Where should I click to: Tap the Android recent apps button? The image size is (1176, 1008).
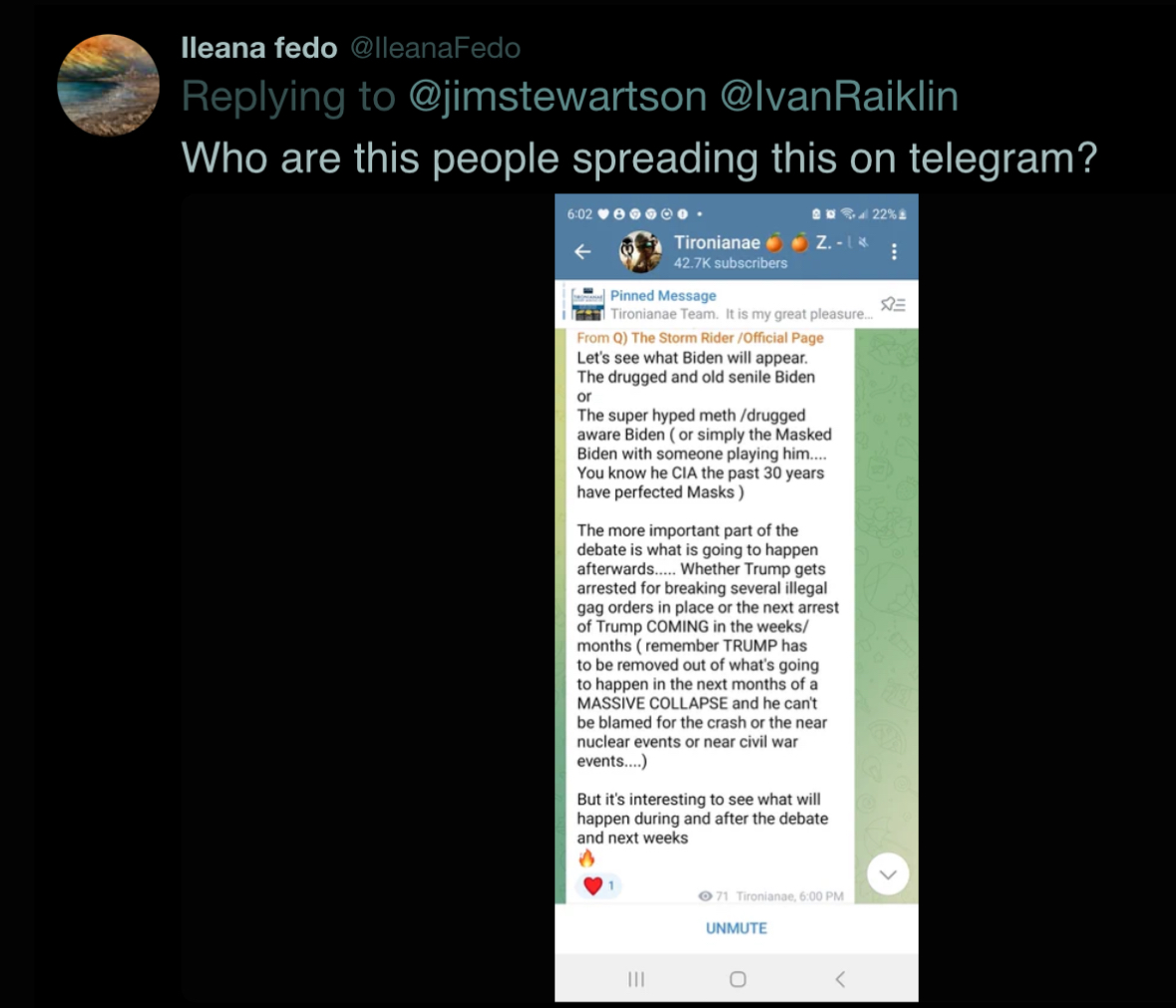pyautogui.click(x=636, y=979)
